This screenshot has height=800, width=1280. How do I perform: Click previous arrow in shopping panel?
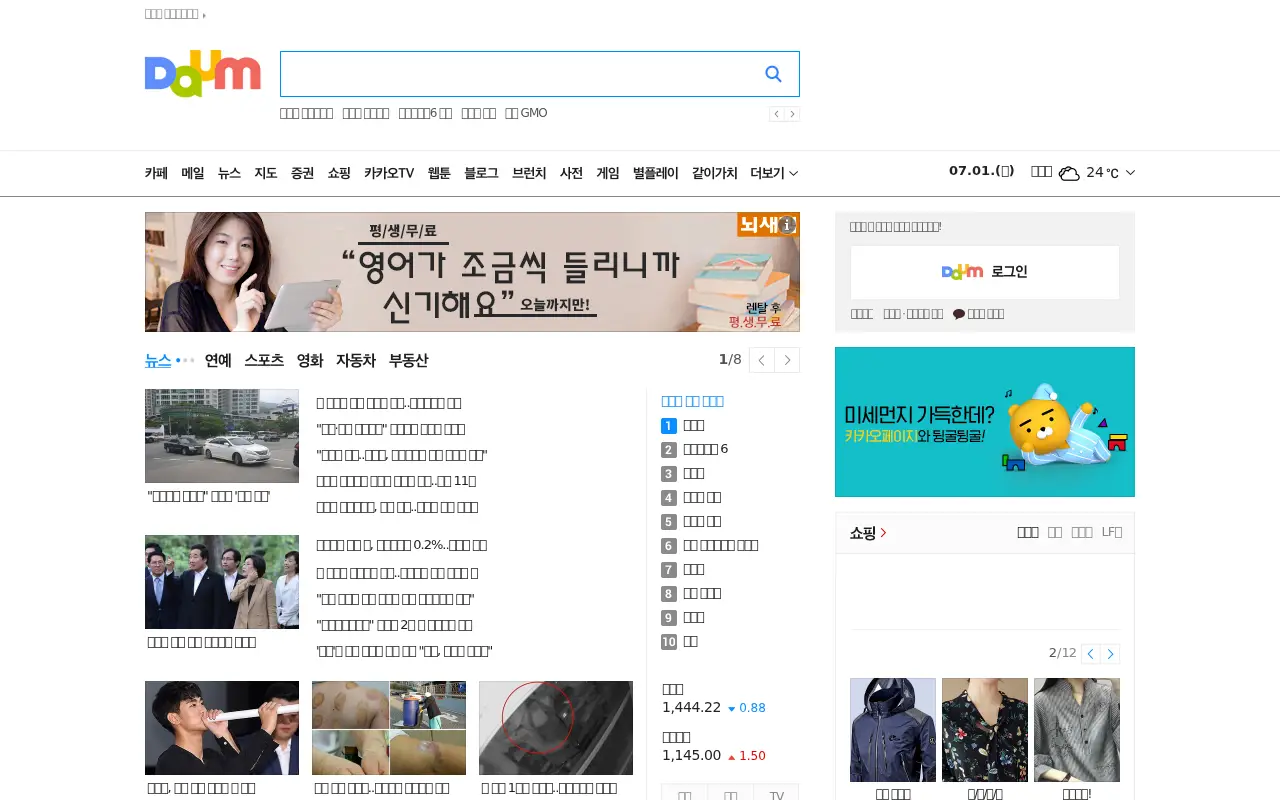click(x=1091, y=654)
